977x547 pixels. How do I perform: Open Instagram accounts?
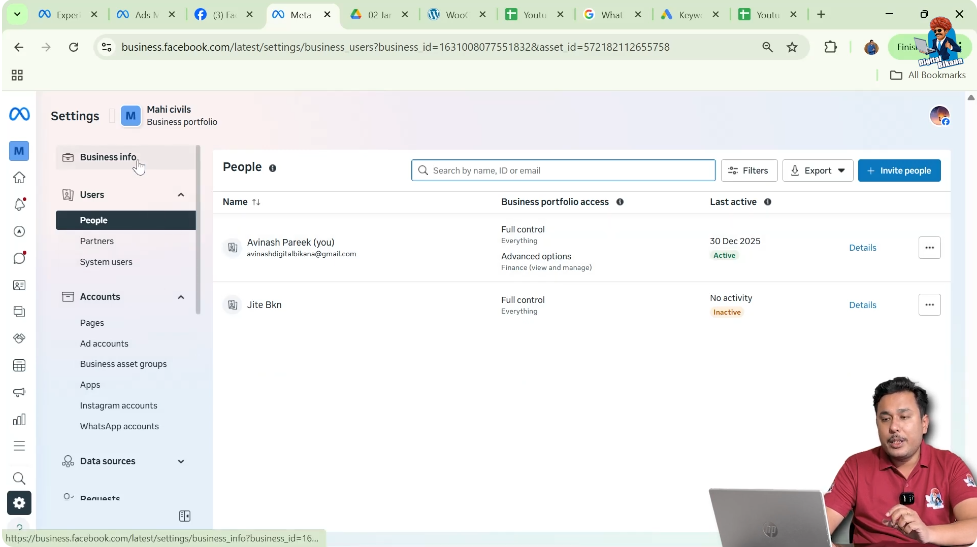pos(118,406)
